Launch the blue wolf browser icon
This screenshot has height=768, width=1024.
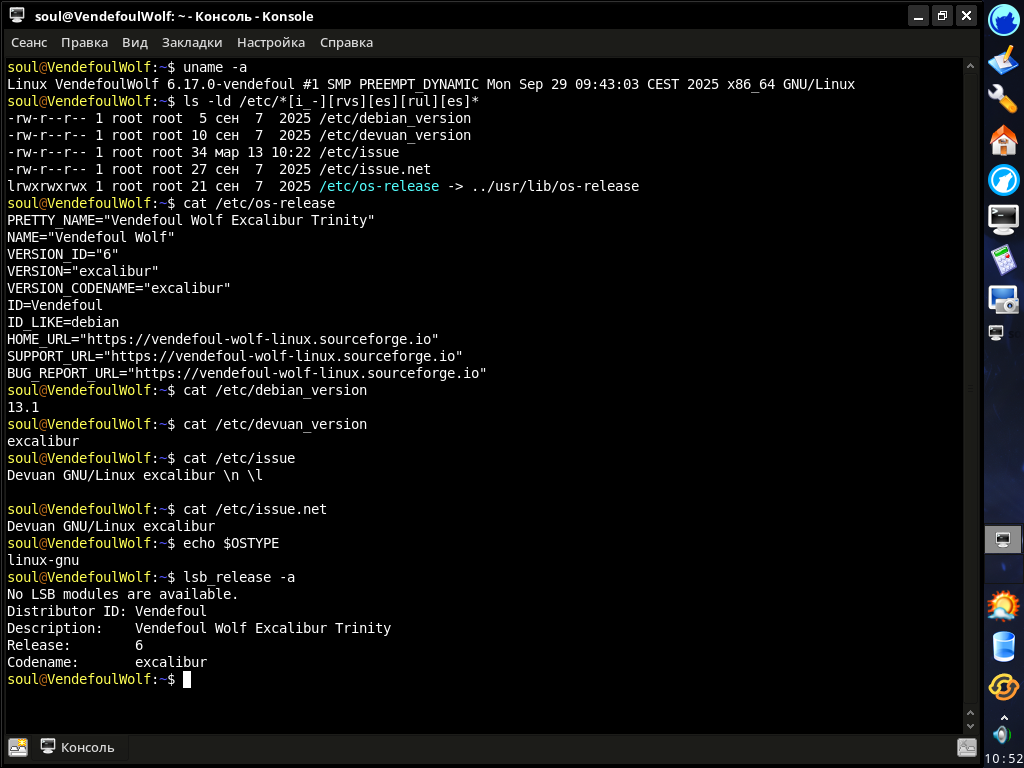(1003, 180)
